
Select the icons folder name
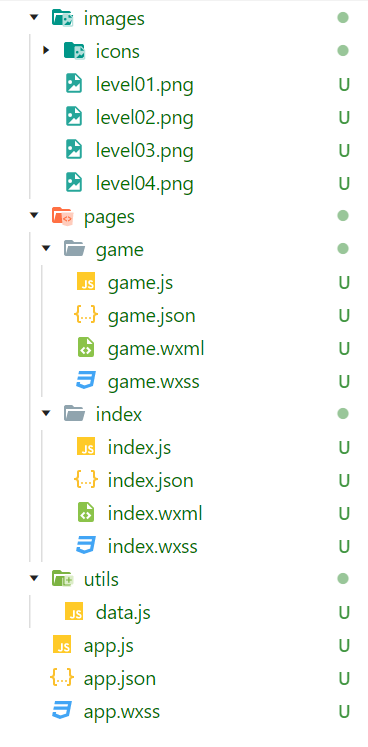[118, 51]
